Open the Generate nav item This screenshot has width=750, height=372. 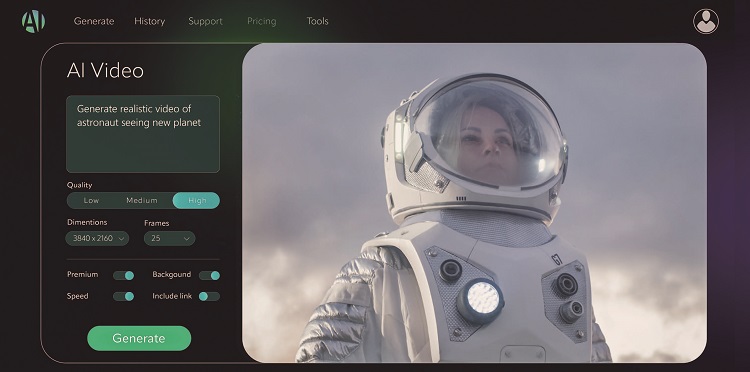[x=94, y=21]
